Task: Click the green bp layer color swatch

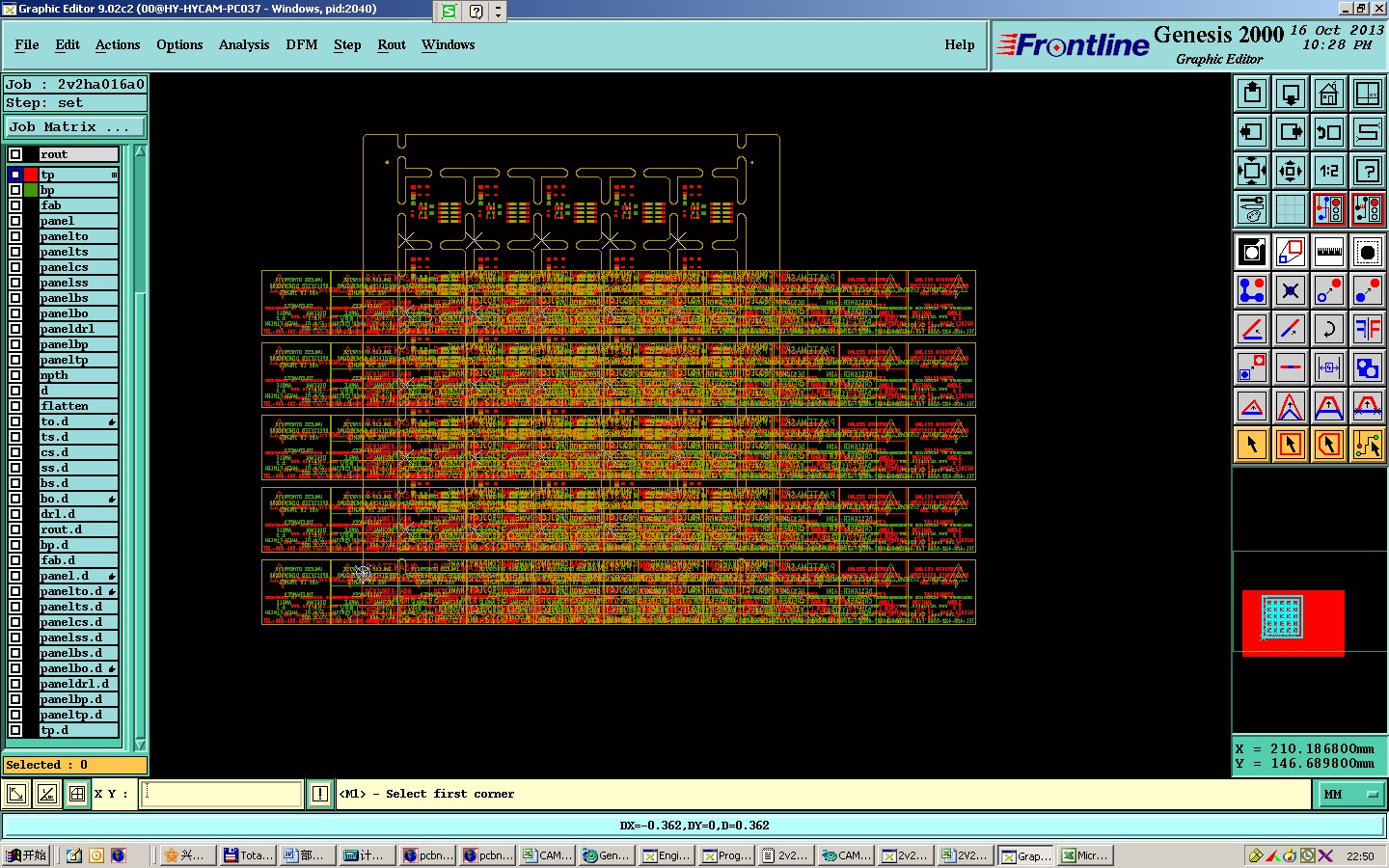Action: pos(31,190)
